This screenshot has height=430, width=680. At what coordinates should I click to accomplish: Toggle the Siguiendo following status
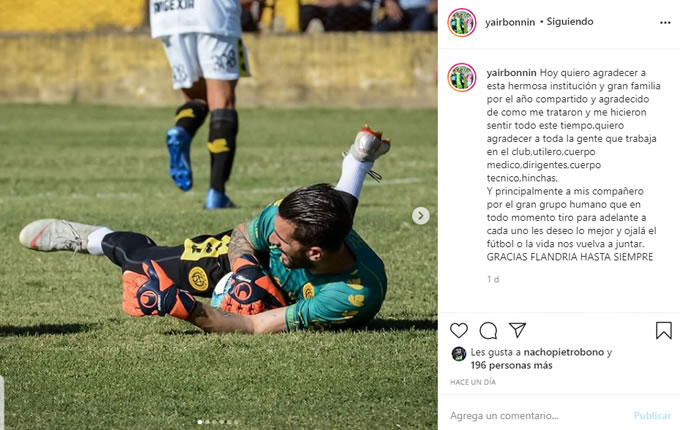(569, 22)
